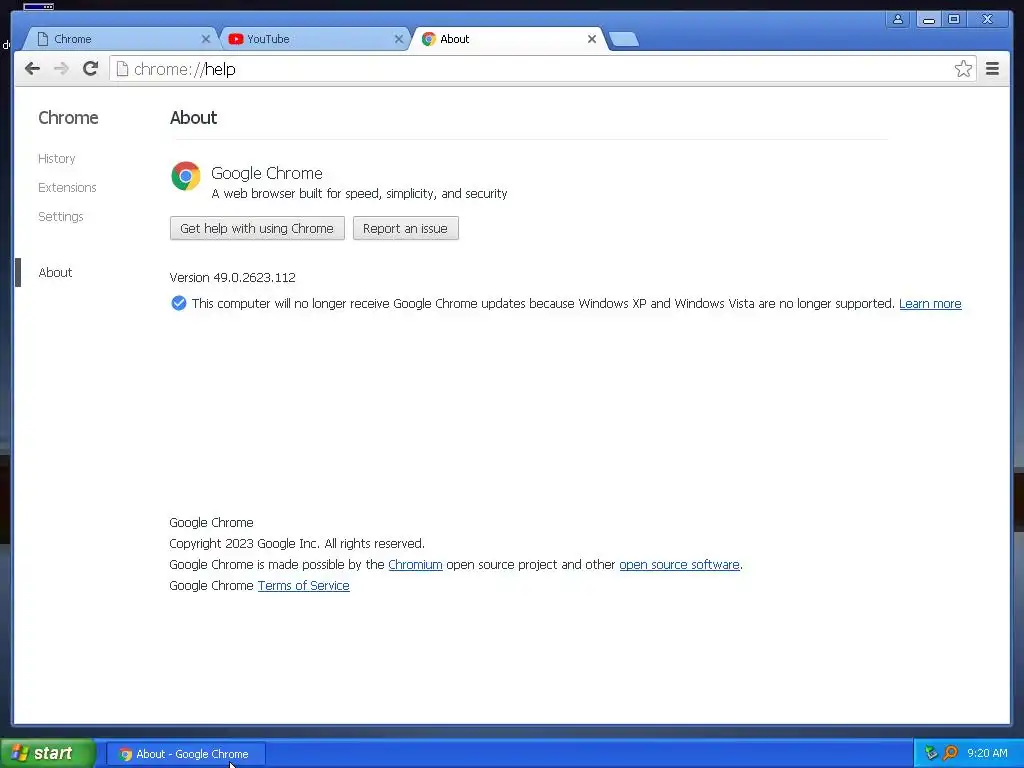Switch to the Chrome tab
Image resolution: width=1024 pixels, height=768 pixels.
(121, 39)
